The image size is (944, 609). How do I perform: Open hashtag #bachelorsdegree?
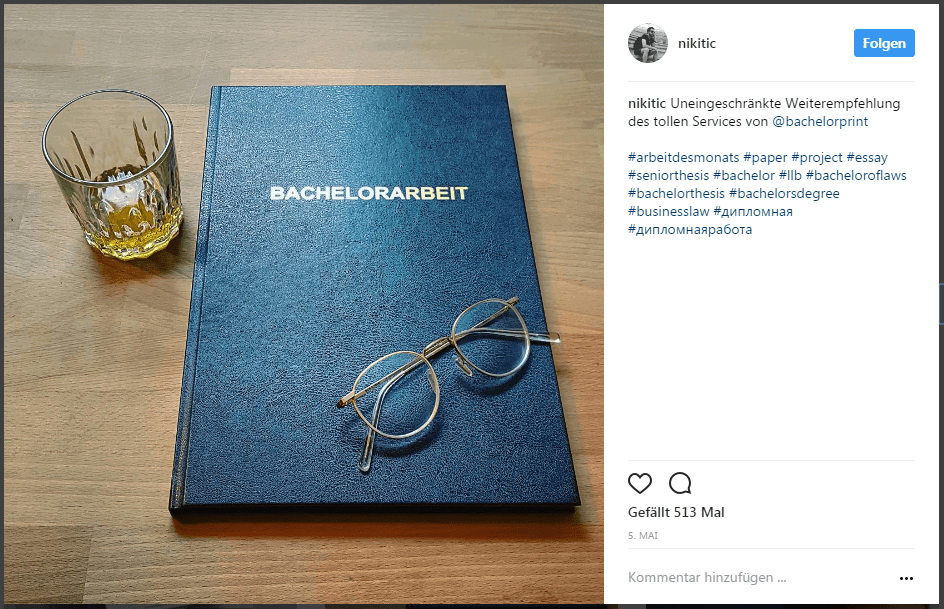click(784, 194)
